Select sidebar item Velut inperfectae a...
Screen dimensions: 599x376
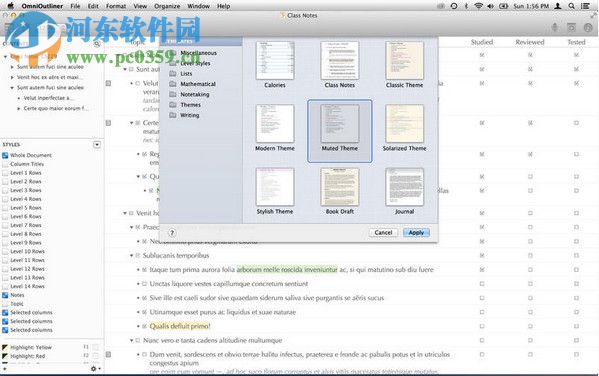click(49, 98)
